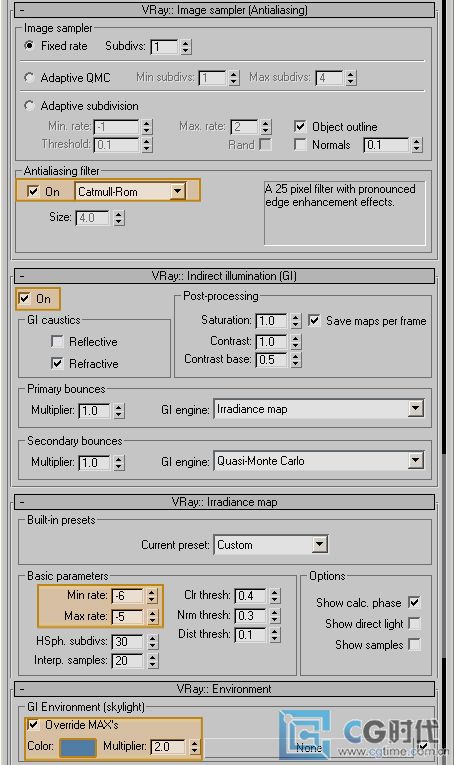The height and width of the screenshot is (765, 454).
Task: Open the secondary bounces Quasi-Monte Carlo dropdown
Action: [x=319, y=461]
